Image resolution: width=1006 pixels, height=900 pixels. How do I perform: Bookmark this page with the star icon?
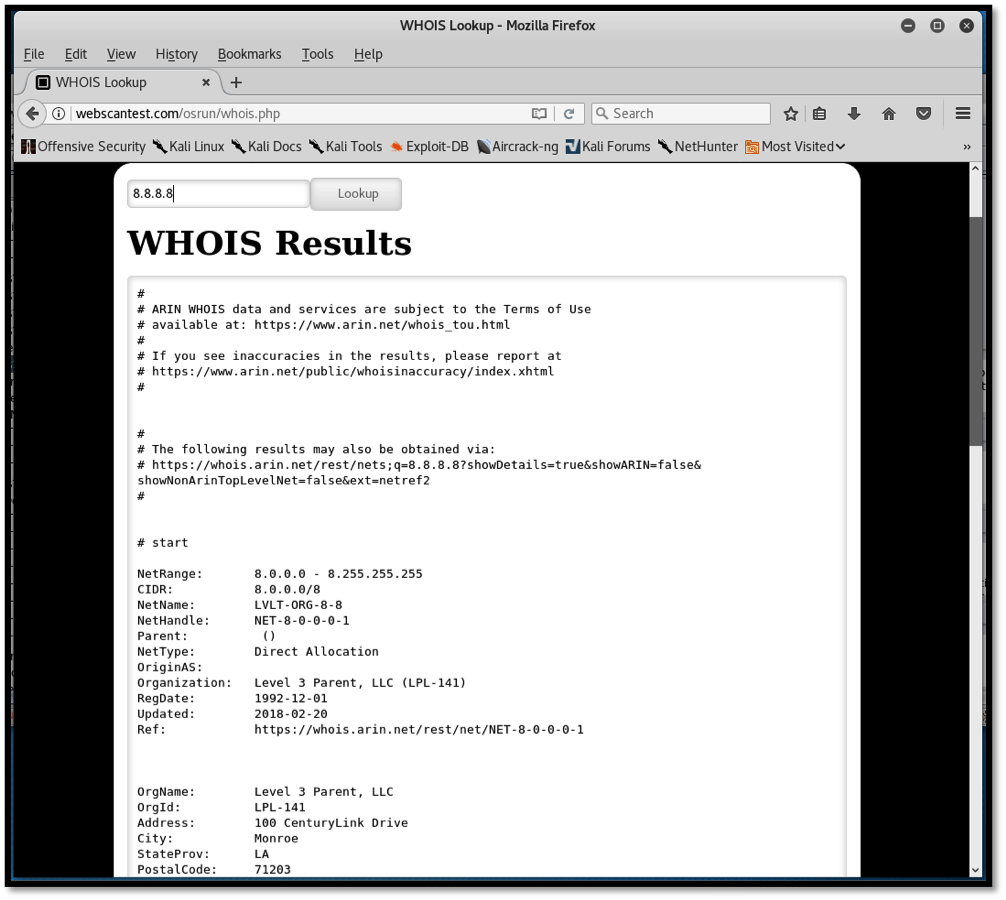[x=791, y=114]
